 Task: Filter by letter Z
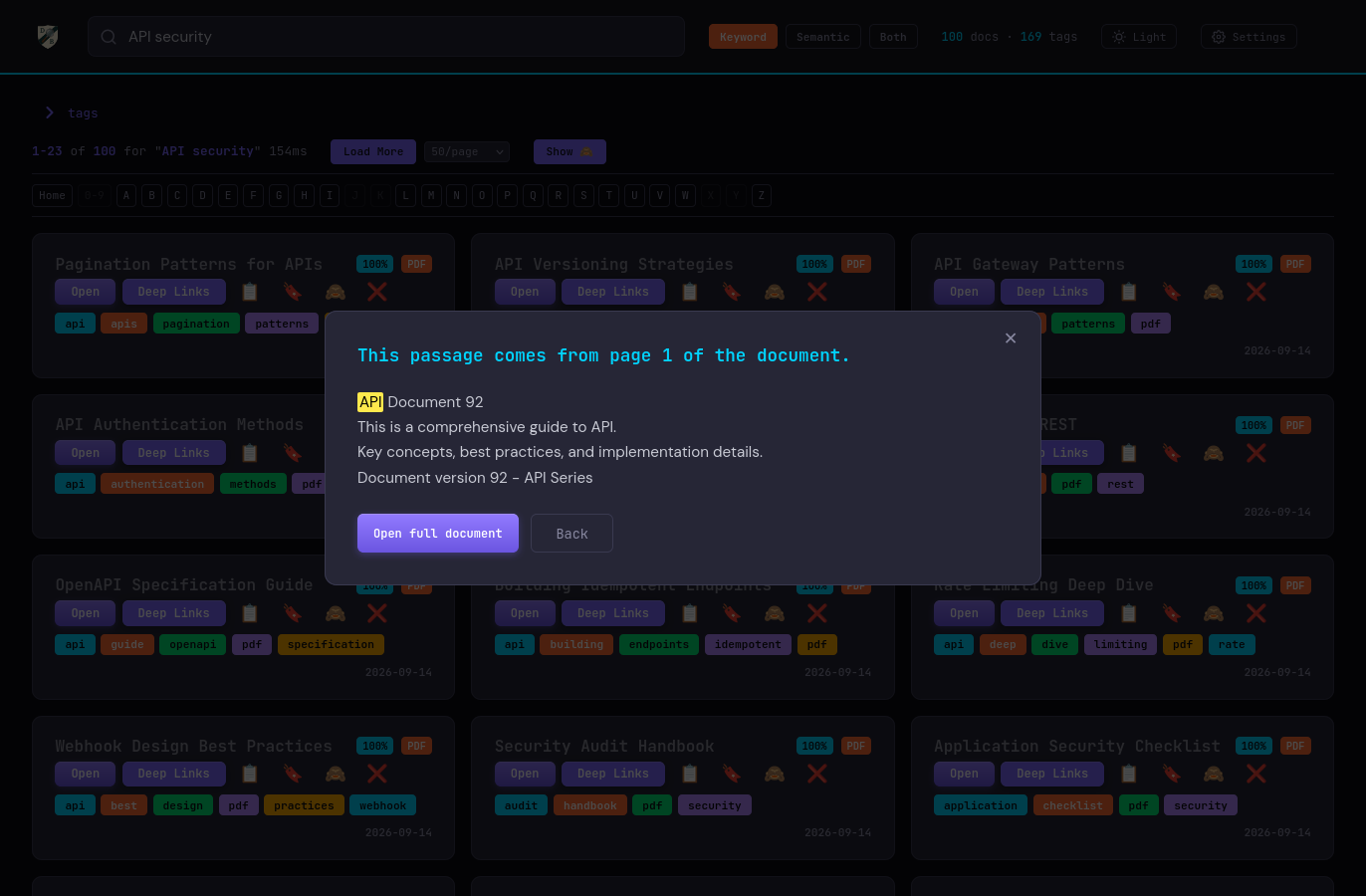coord(762,195)
